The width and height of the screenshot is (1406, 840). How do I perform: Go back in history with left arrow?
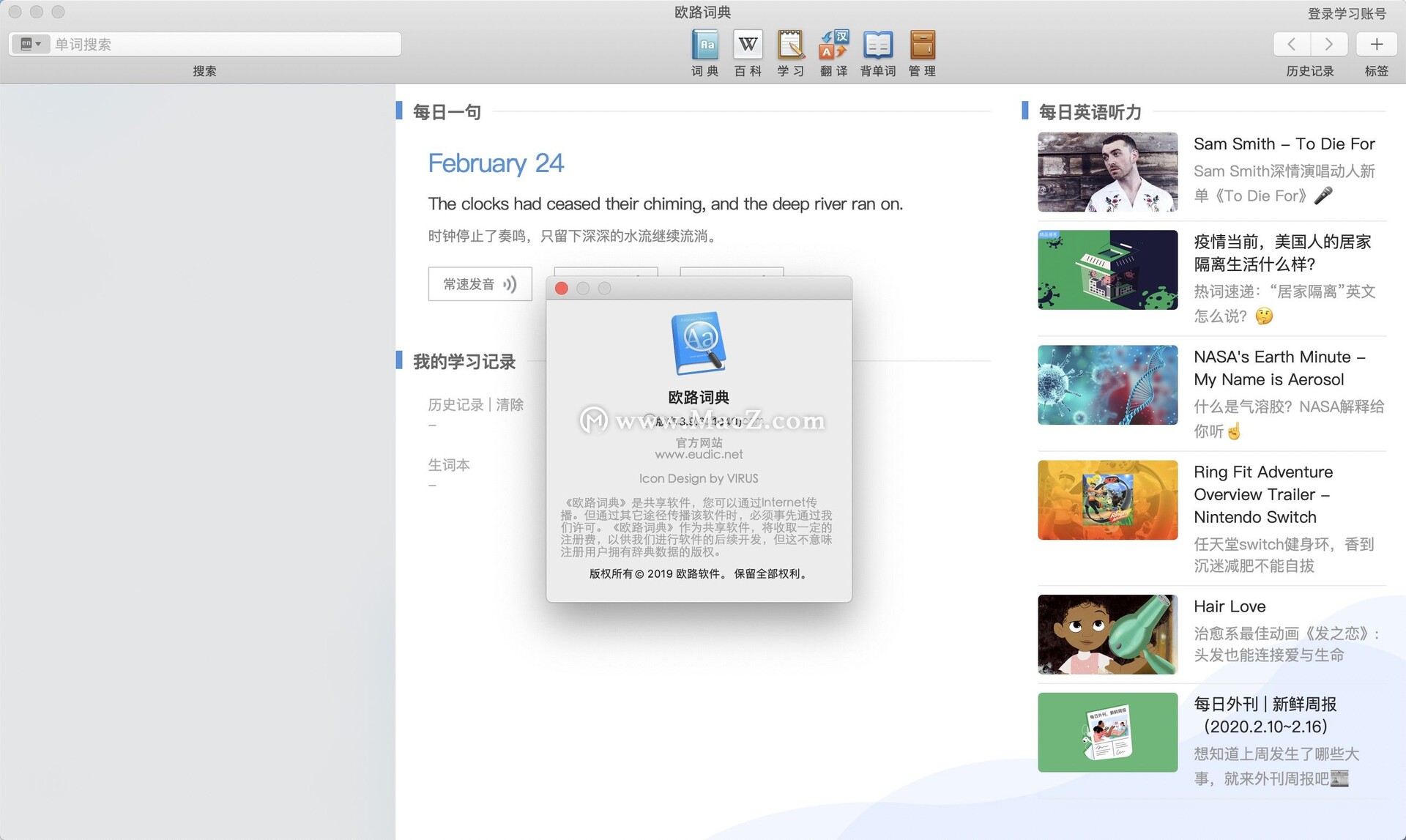pos(1292,44)
